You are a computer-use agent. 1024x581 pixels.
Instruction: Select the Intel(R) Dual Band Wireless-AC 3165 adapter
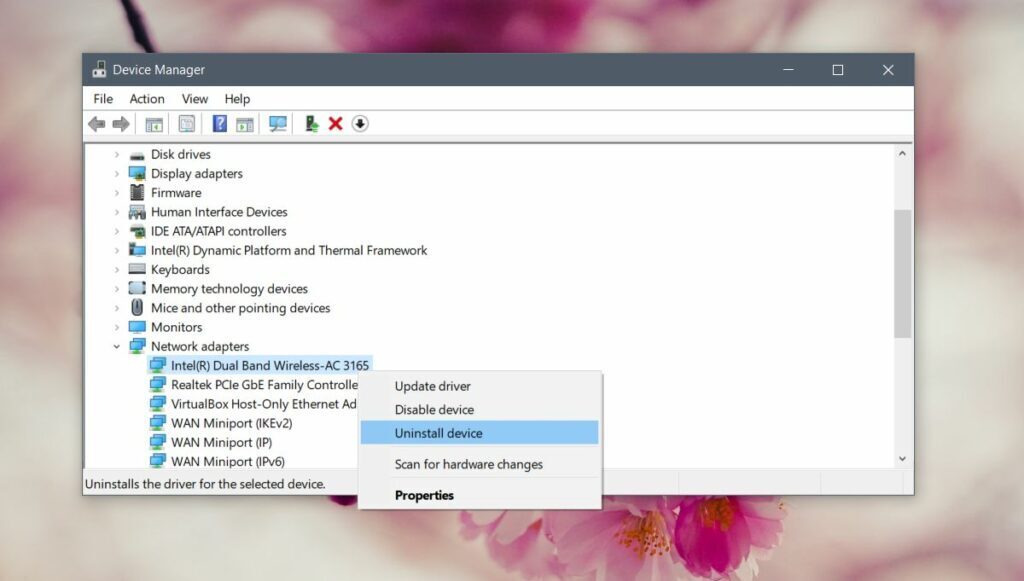263,365
